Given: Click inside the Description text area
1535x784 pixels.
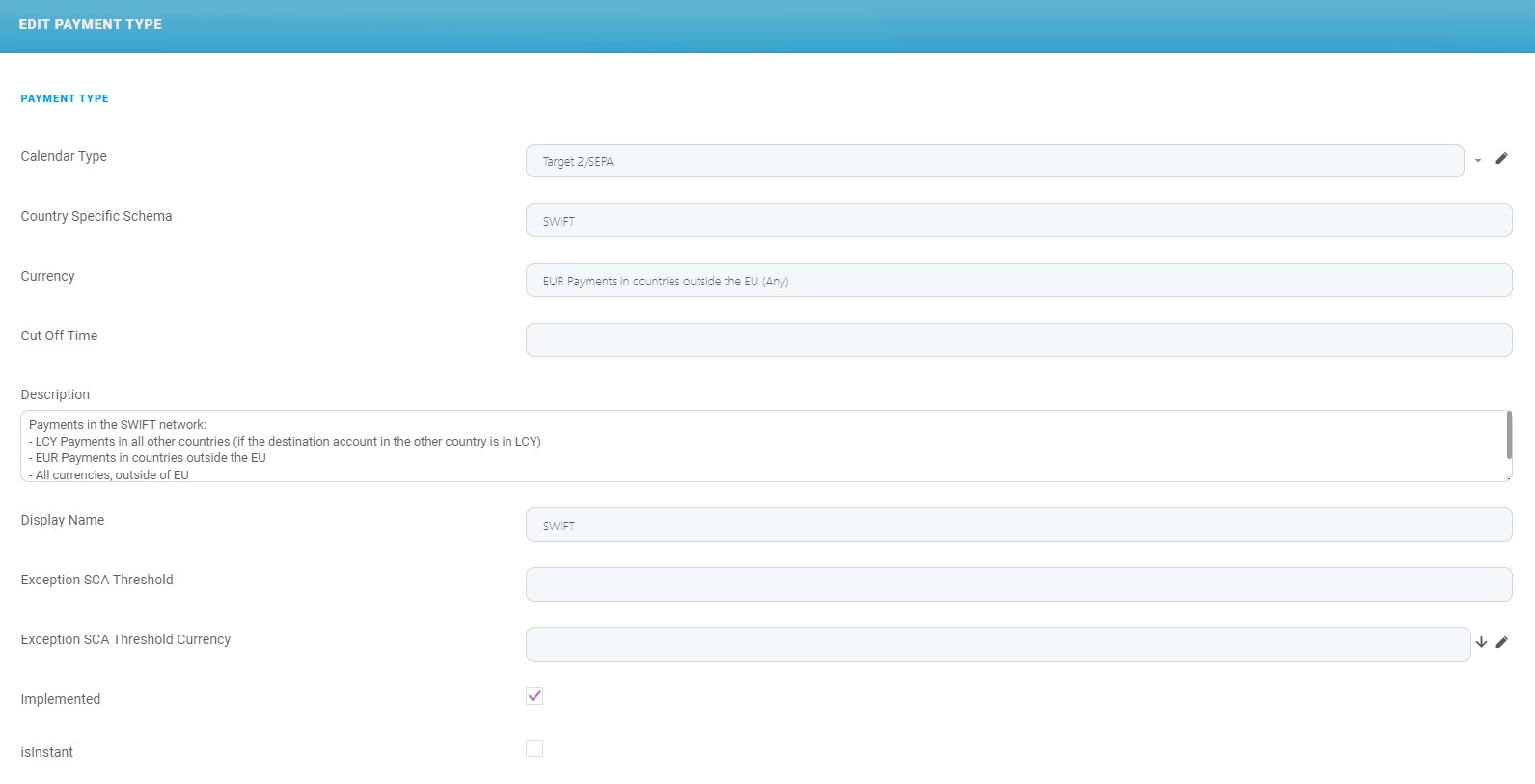Looking at the screenshot, I should 762,446.
